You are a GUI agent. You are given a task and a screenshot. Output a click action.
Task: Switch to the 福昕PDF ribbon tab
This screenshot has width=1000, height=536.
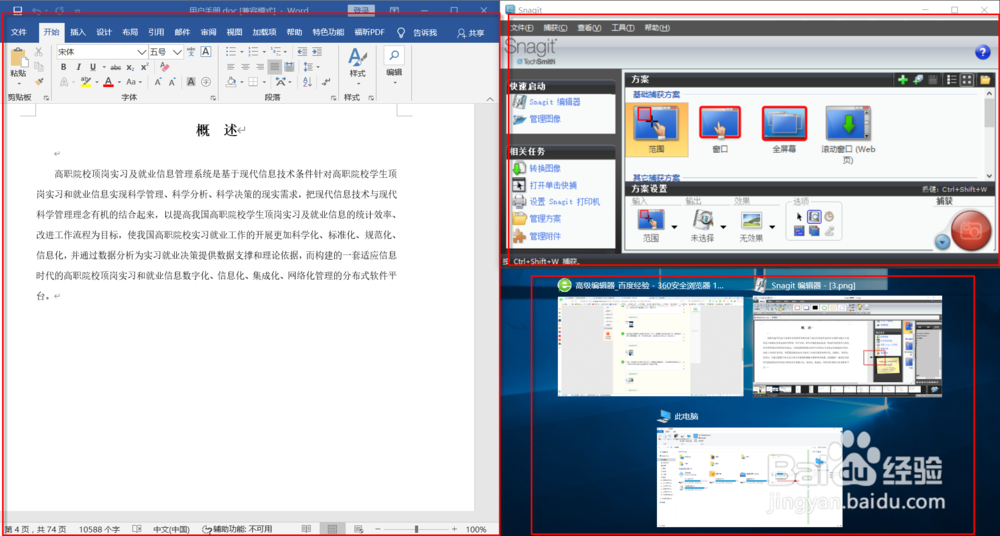coord(370,33)
